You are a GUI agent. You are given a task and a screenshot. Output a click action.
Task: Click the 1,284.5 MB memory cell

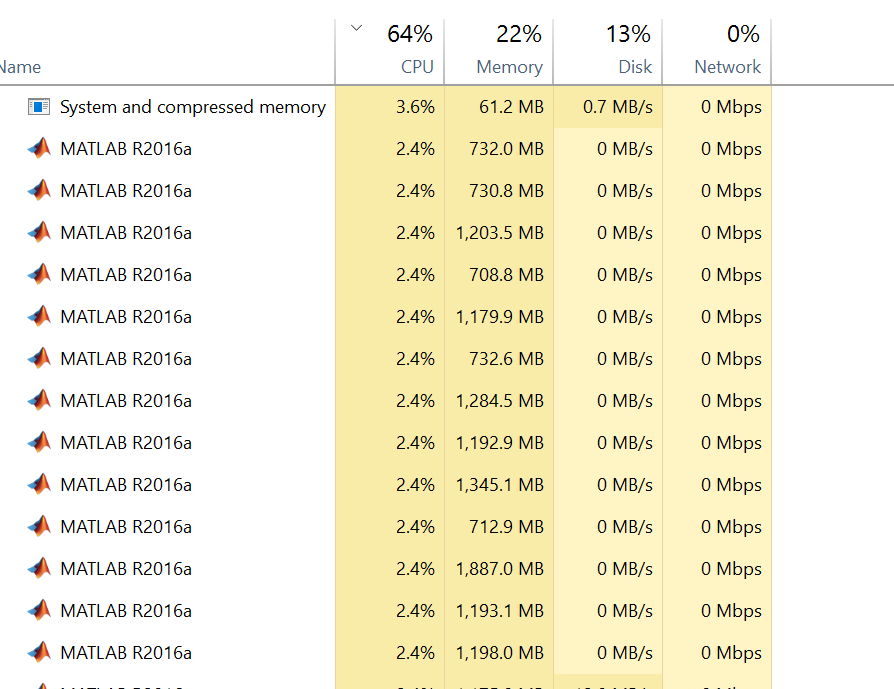click(499, 401)
